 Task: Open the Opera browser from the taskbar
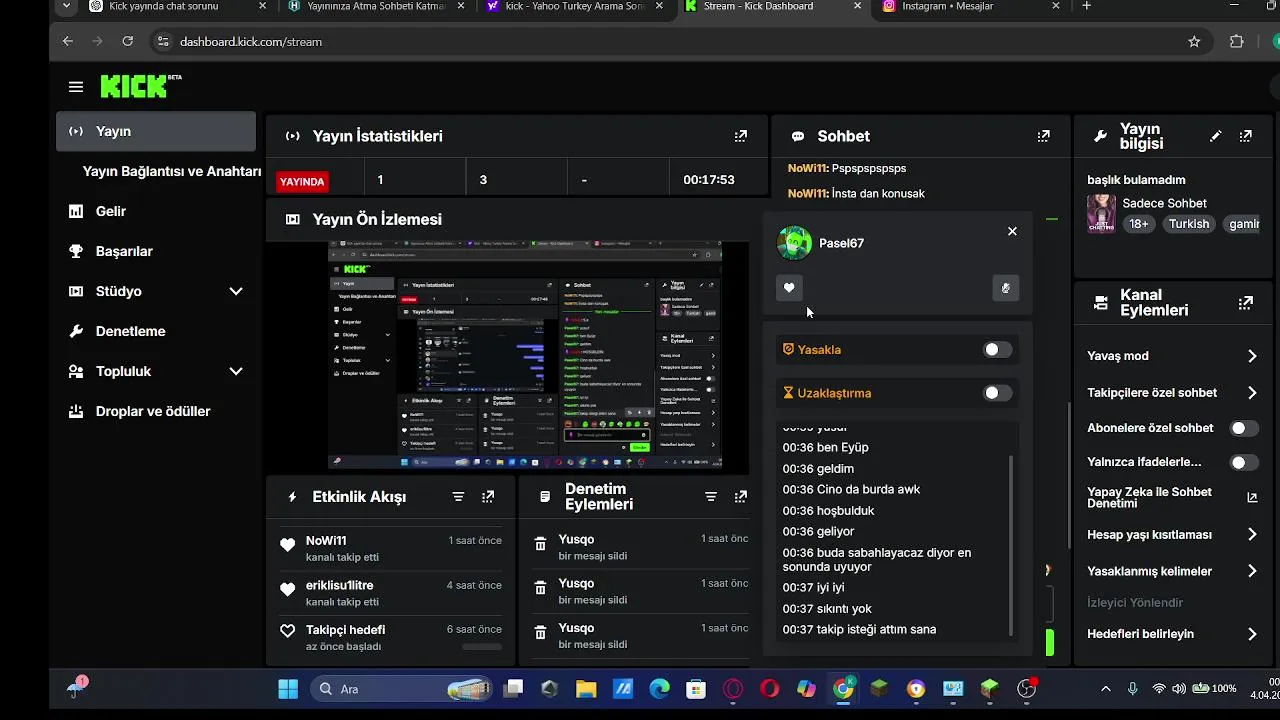770,689
